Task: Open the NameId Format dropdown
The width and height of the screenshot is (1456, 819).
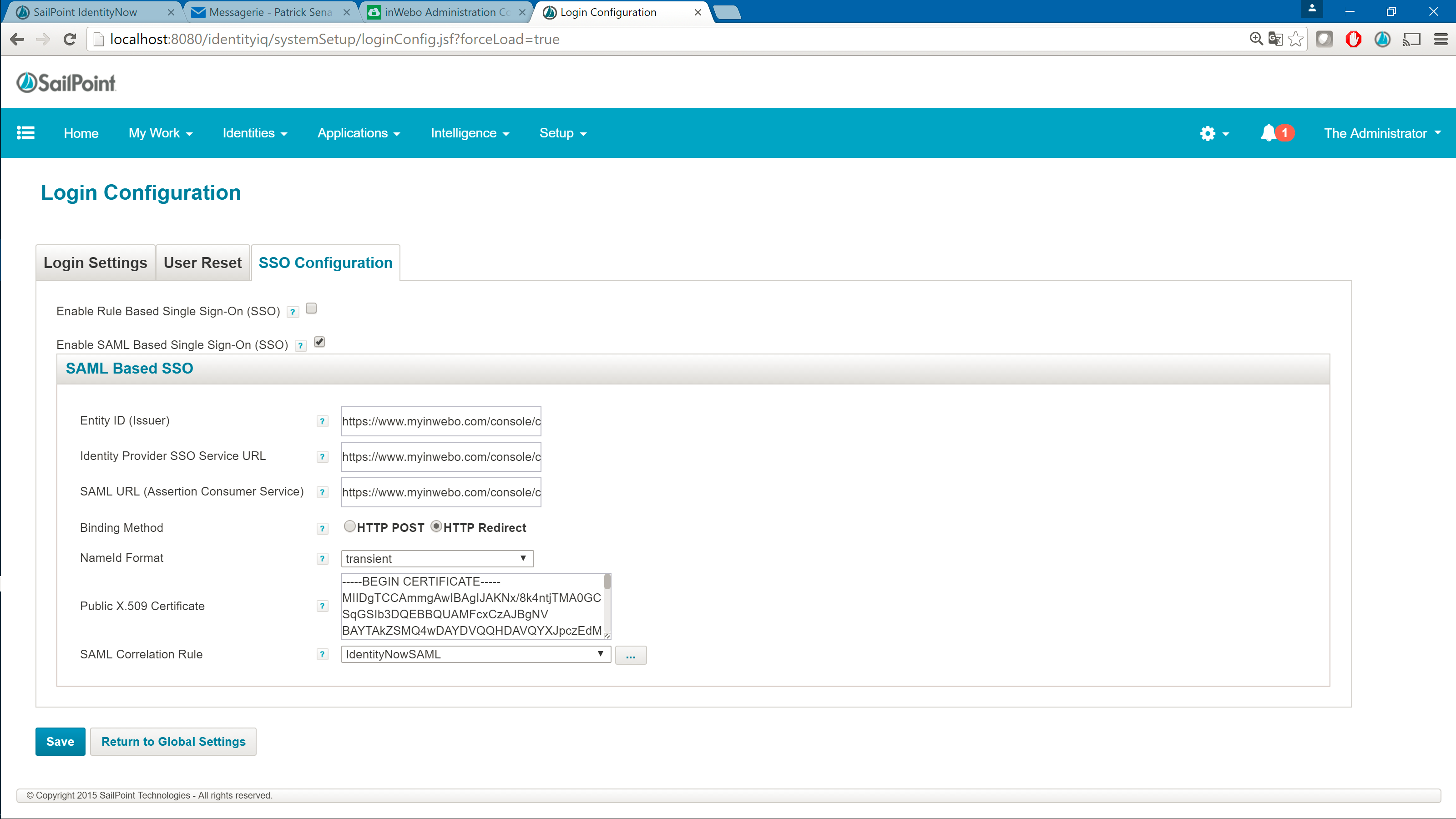Action: tap(437, 558)
